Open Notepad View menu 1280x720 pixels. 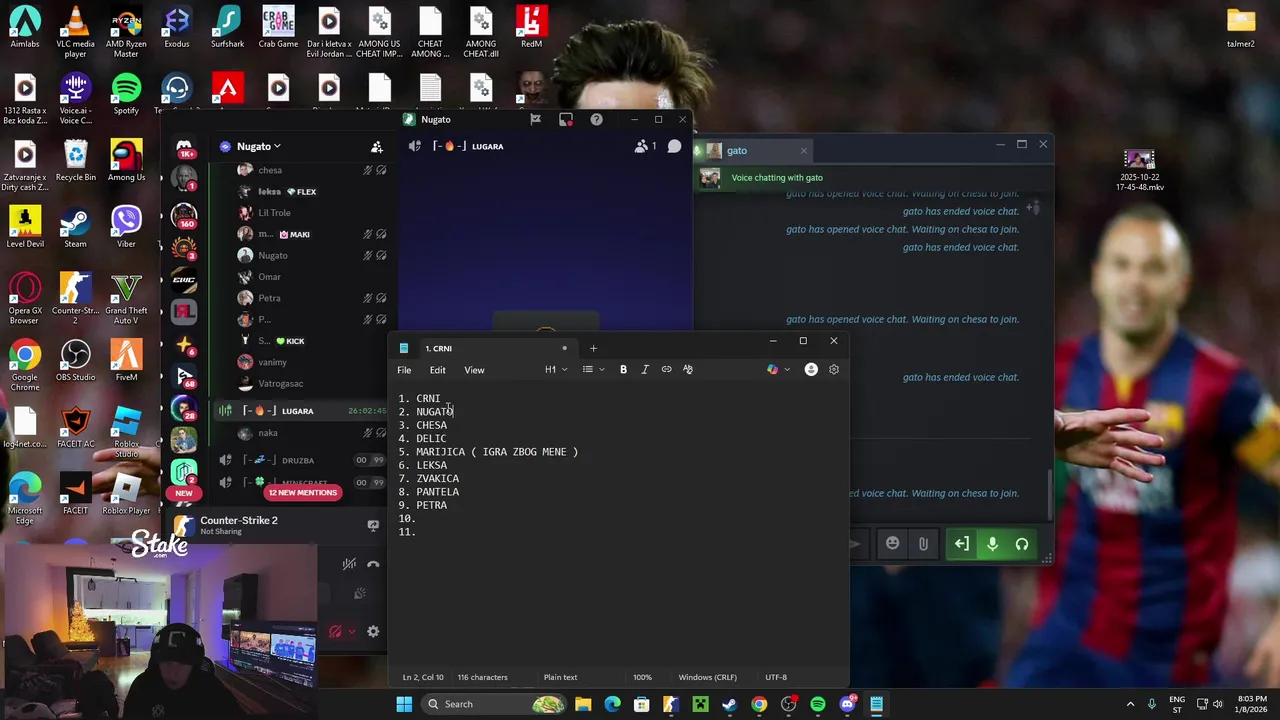[x=474, y=370]
